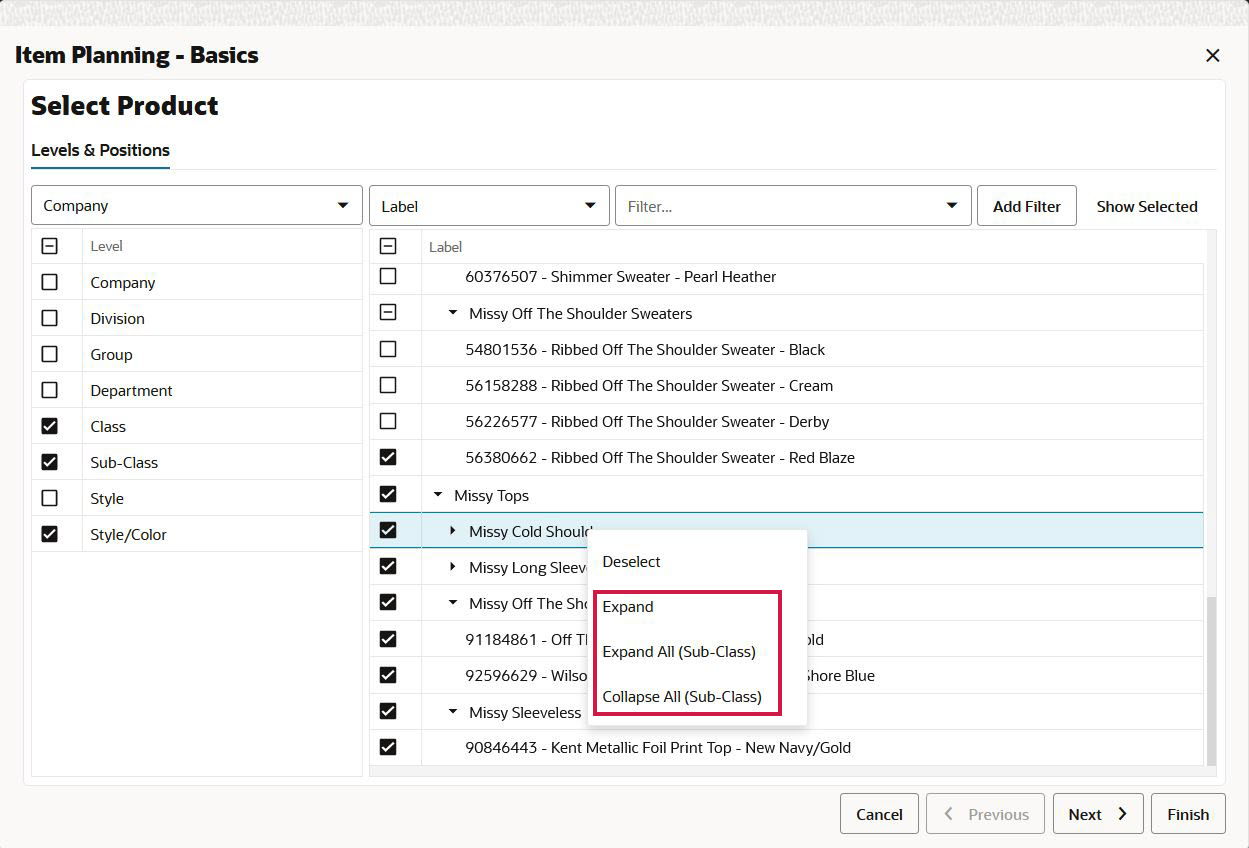Viewport: 1249px width, 848px height.
Task: Check the Group level checkbox
Action: click(49, 354)
